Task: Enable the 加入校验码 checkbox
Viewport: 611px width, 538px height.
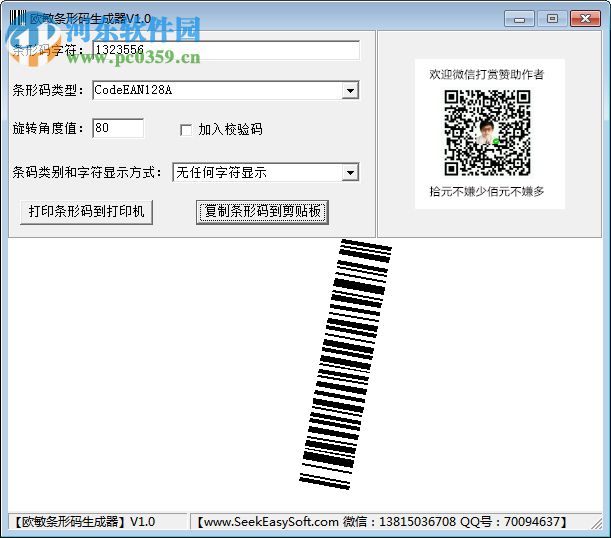Action: point(186,130)
